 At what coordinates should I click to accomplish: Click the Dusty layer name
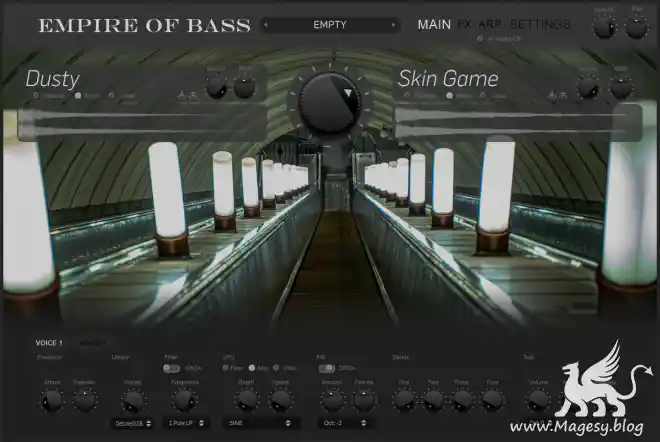pyautogui.click(x=53, y=79)
